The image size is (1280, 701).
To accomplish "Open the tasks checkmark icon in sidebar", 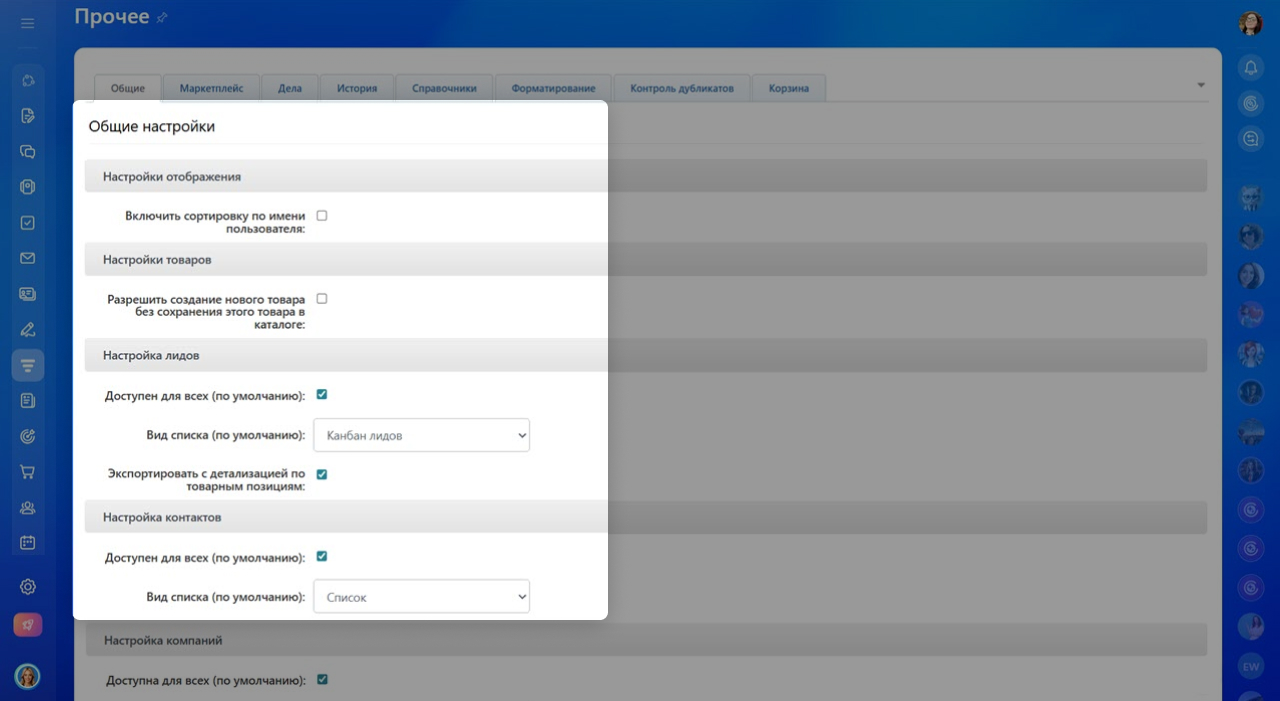I will click(x=28, y=223).
